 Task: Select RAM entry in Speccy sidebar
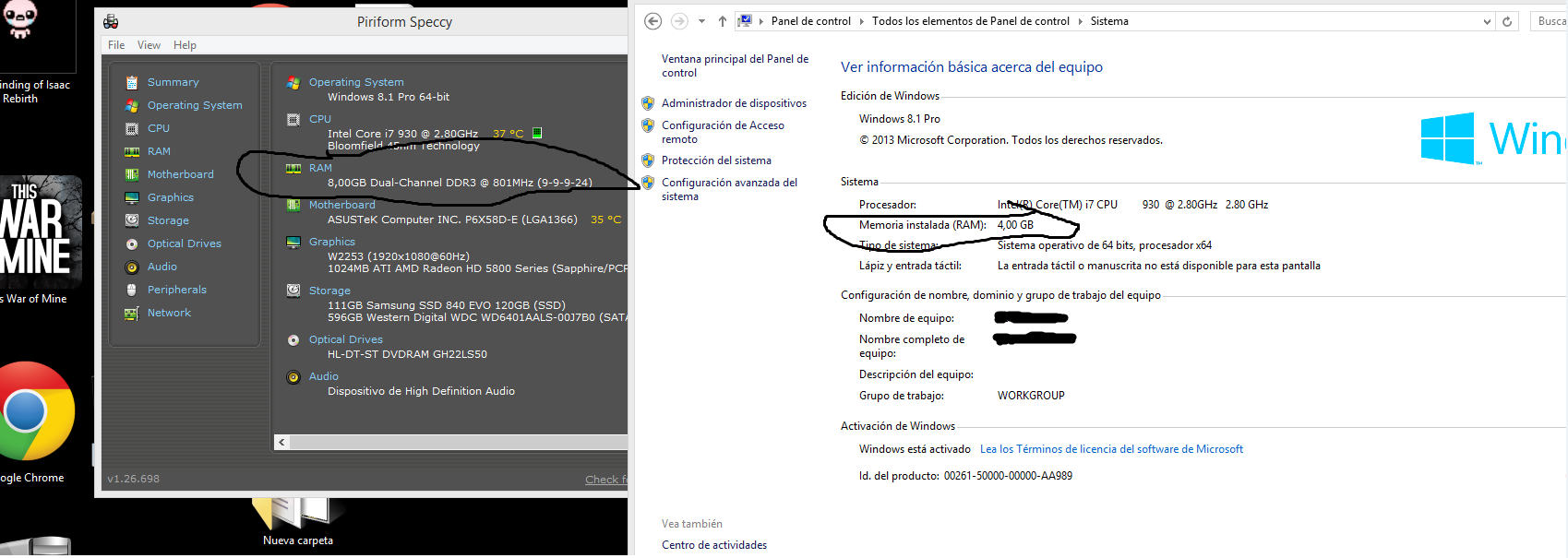(159, 151)
